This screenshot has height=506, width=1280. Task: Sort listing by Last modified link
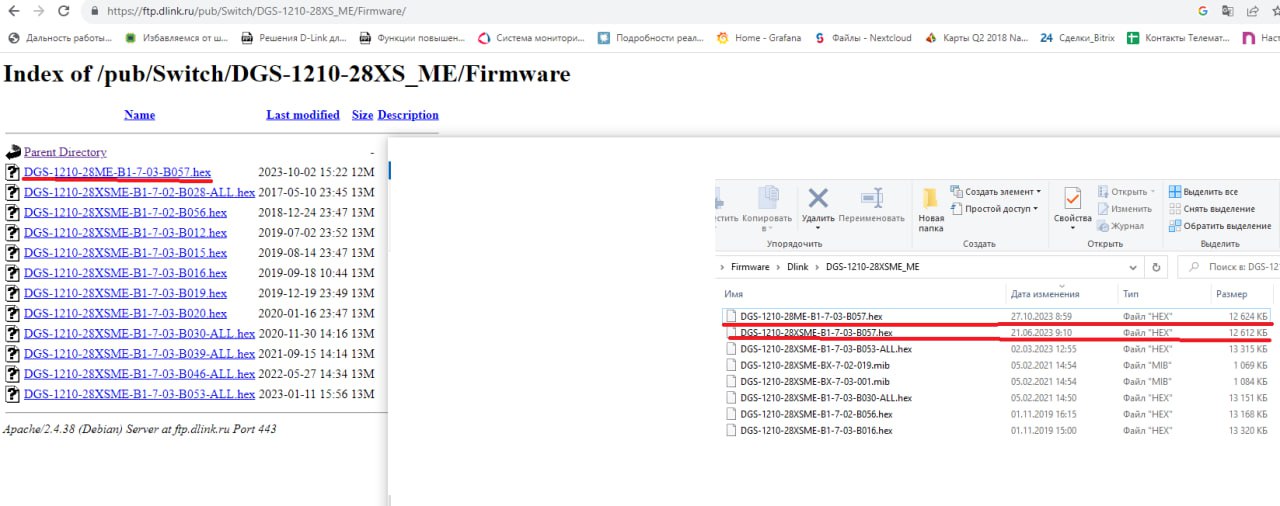pyautogui.click(x=303, y=115)
